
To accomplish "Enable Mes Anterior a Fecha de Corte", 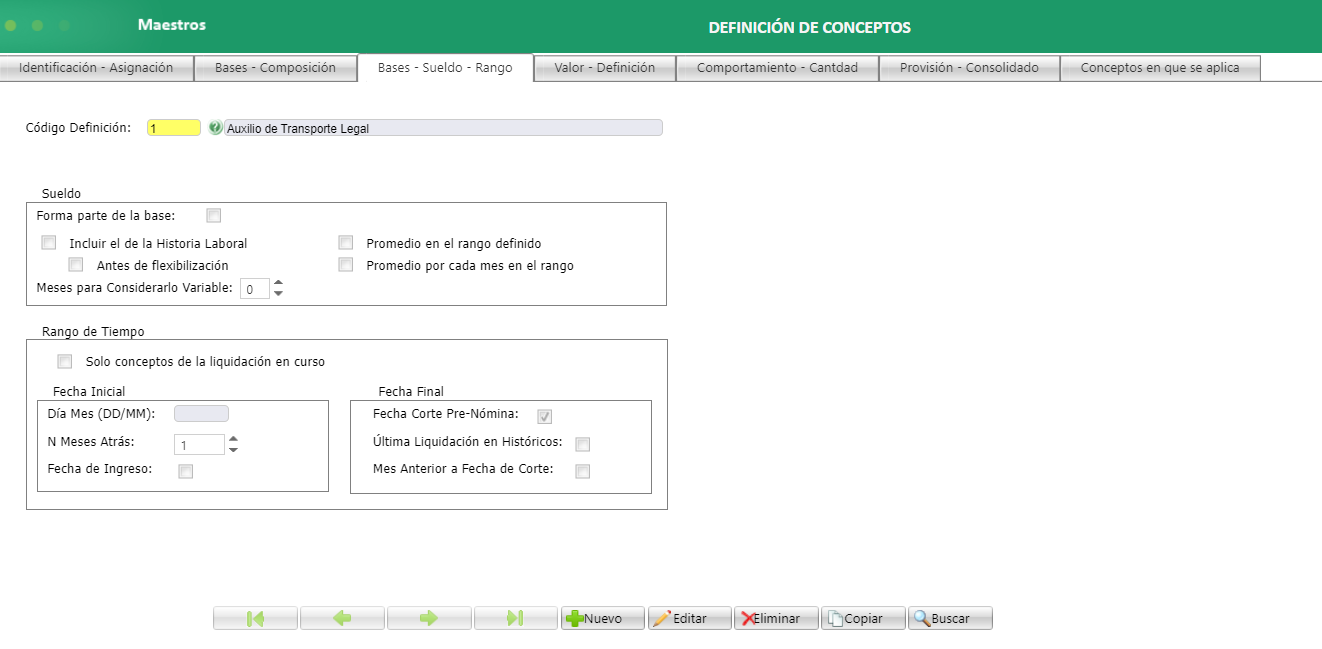I will (583, 472).
